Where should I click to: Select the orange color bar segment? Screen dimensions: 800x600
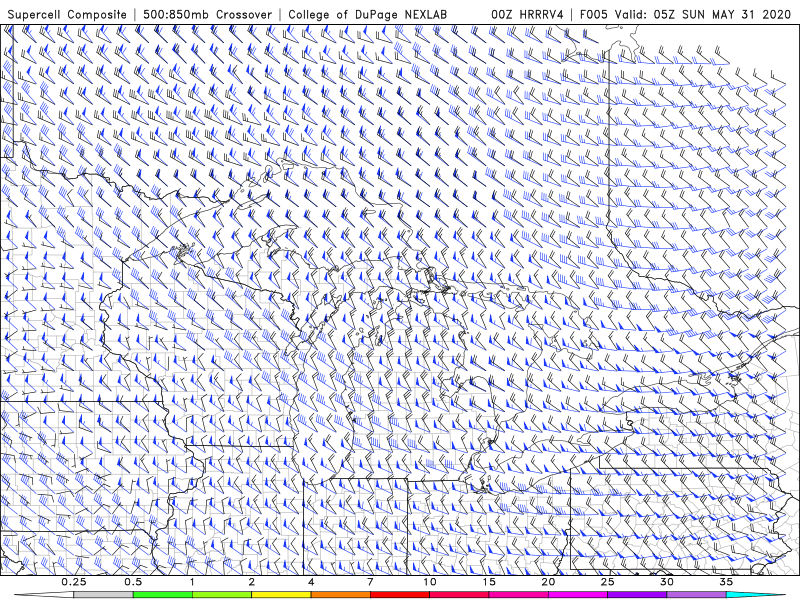[x=340, y=595]
